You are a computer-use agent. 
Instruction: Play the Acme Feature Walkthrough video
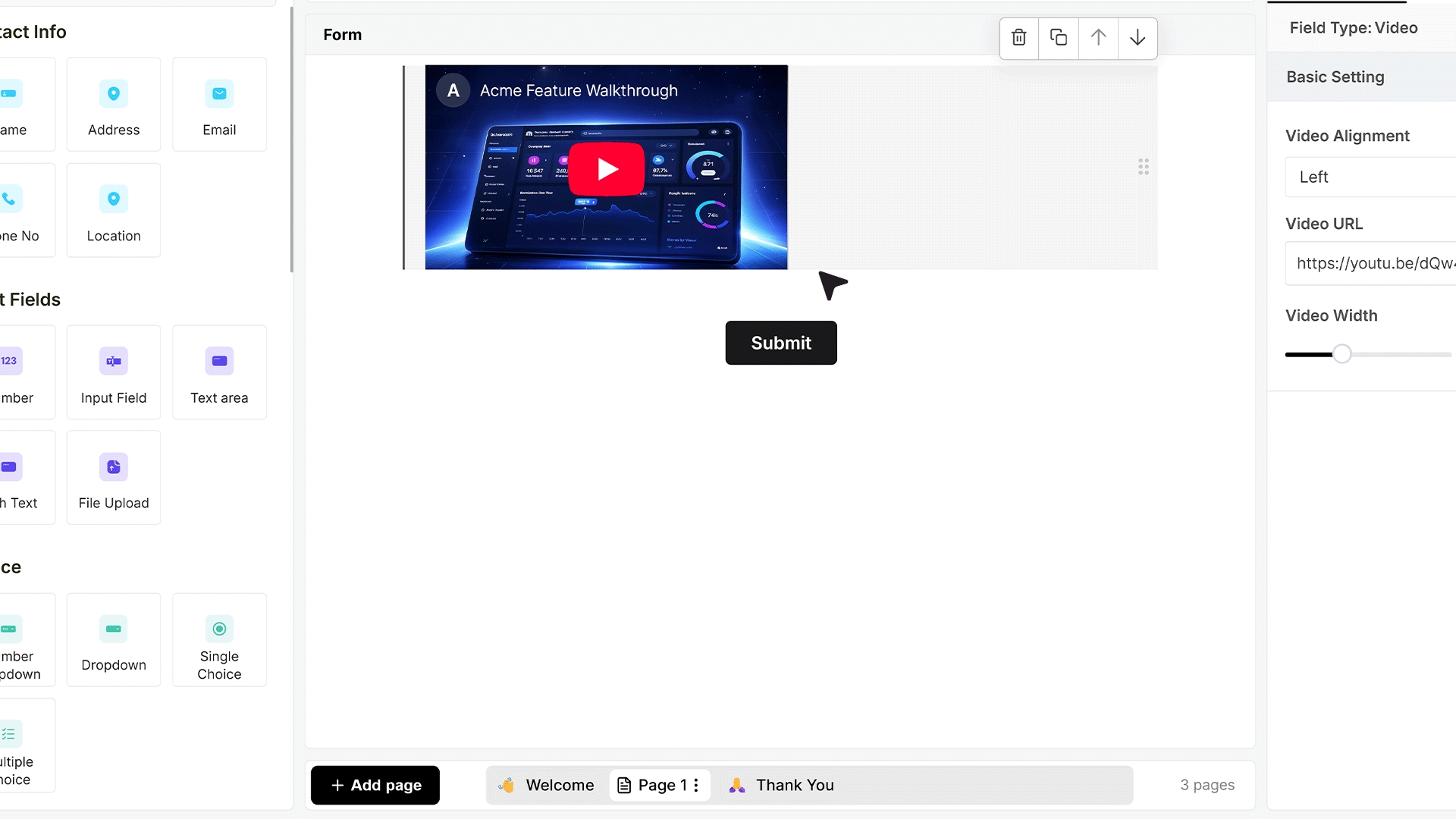tap(607, 168)
